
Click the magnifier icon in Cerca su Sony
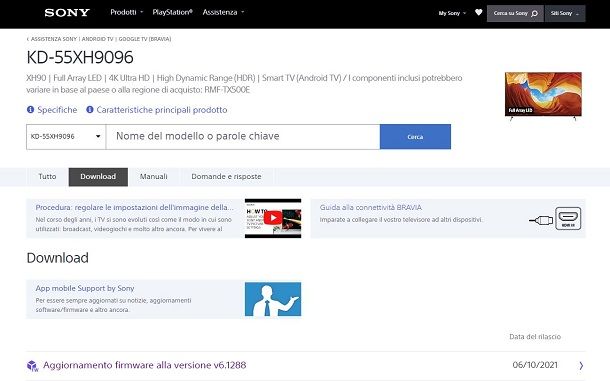tap(535, 14)
